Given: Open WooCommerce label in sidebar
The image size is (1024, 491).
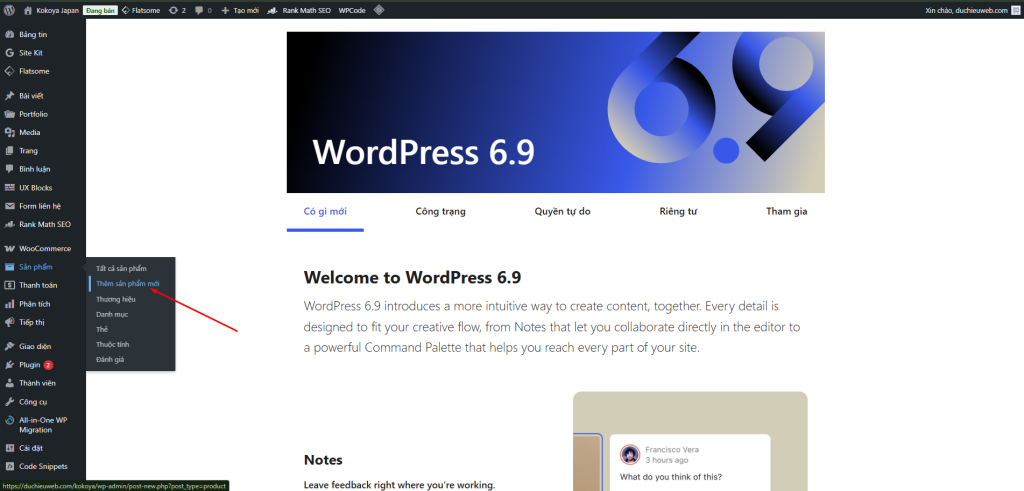Looking at the screenshot, I should coord(45,249).
